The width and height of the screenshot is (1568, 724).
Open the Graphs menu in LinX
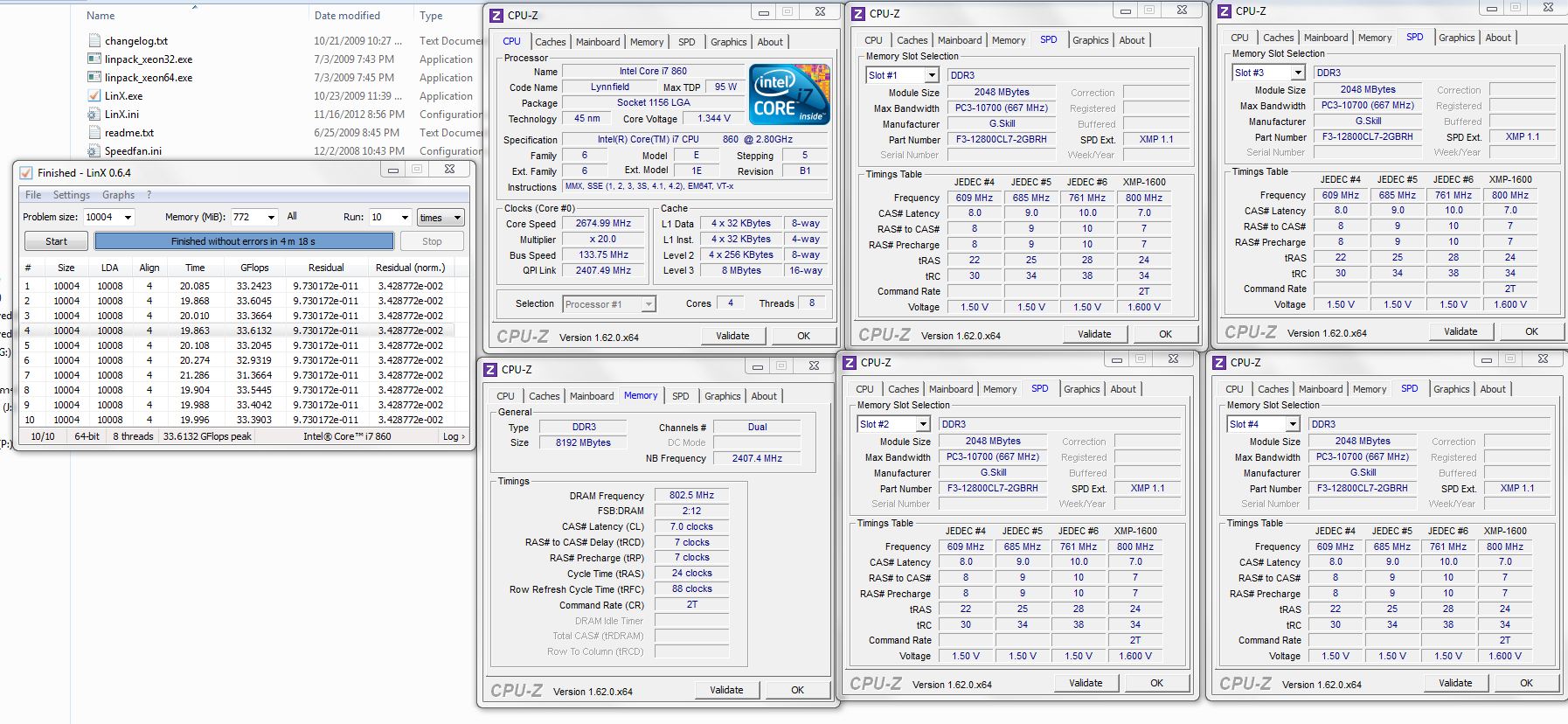(x=118, y=195)
